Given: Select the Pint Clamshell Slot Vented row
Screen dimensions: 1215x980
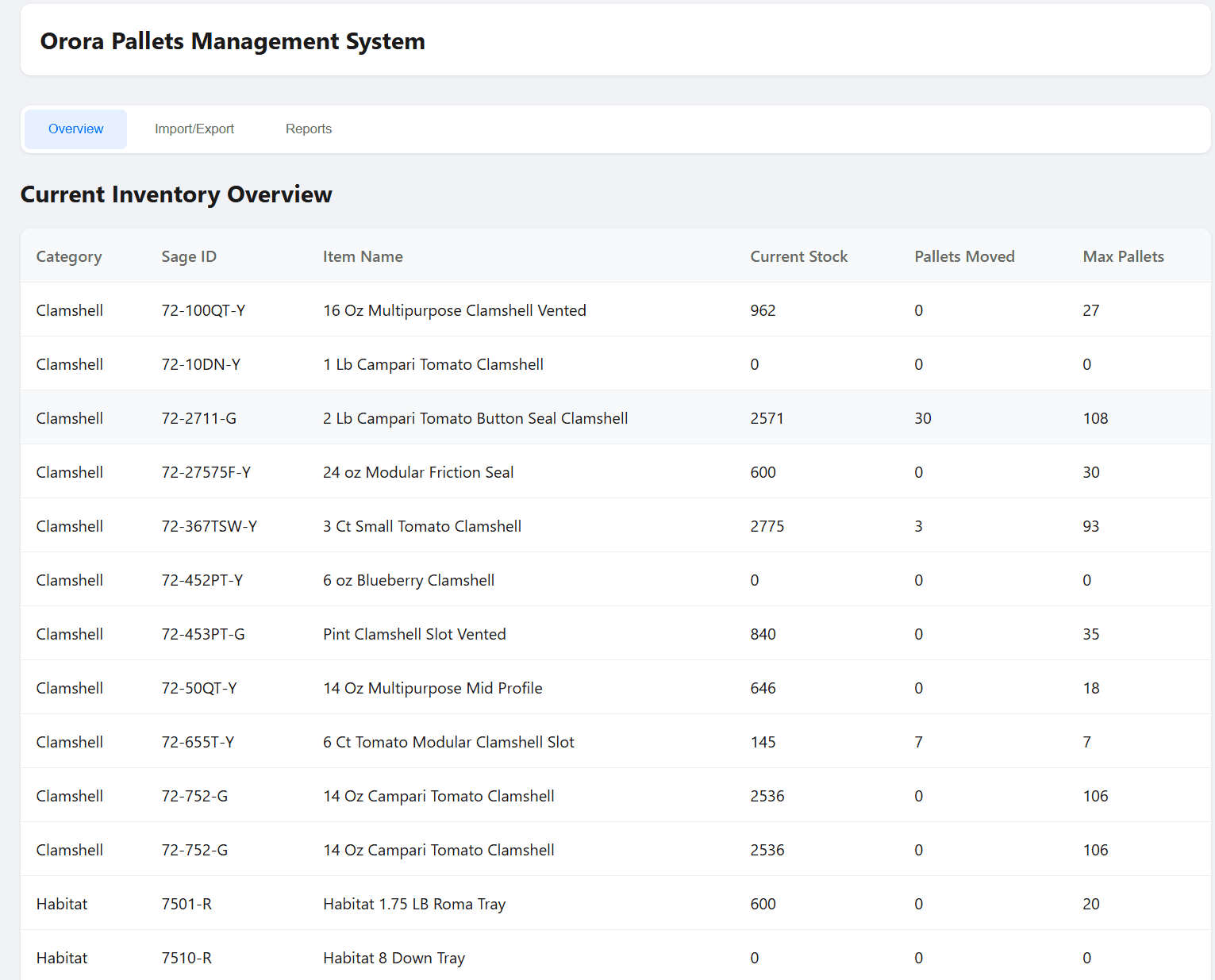Looking at the screenshot, I should point(414,634).
